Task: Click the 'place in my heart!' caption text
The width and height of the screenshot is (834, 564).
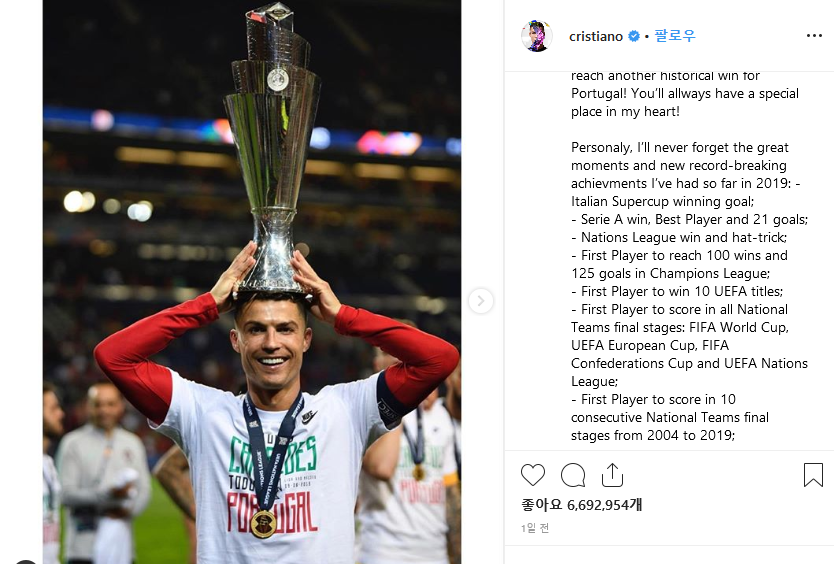Action: point(625,112)
